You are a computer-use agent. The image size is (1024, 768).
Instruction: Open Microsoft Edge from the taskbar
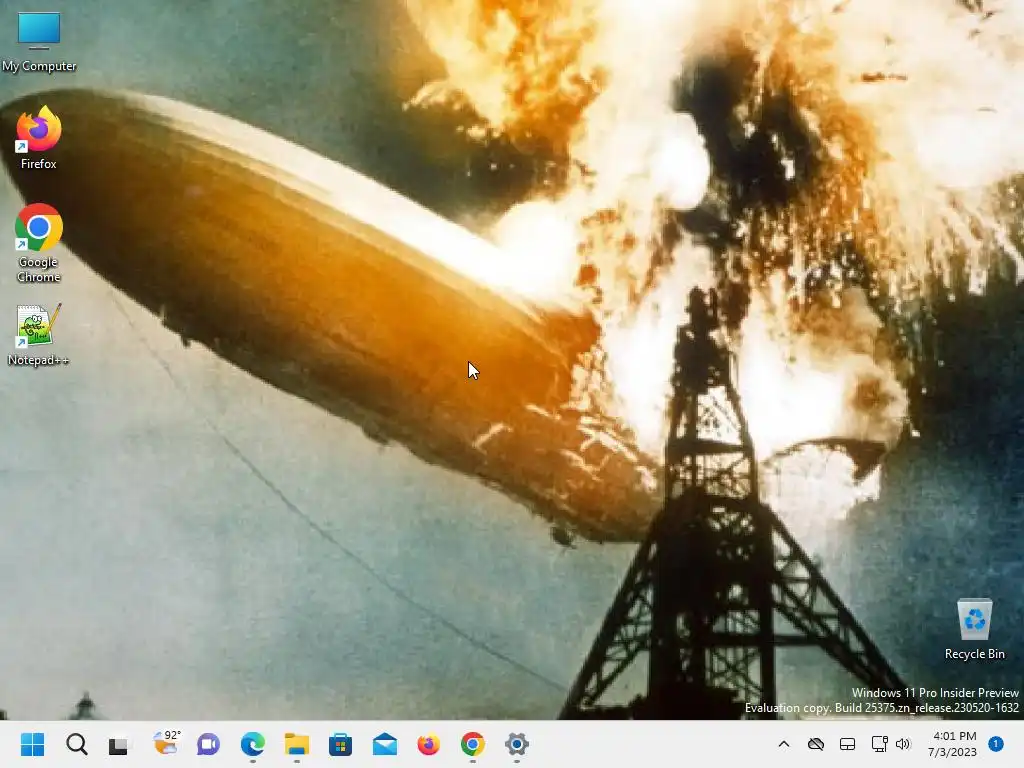(x=253, y=744)
